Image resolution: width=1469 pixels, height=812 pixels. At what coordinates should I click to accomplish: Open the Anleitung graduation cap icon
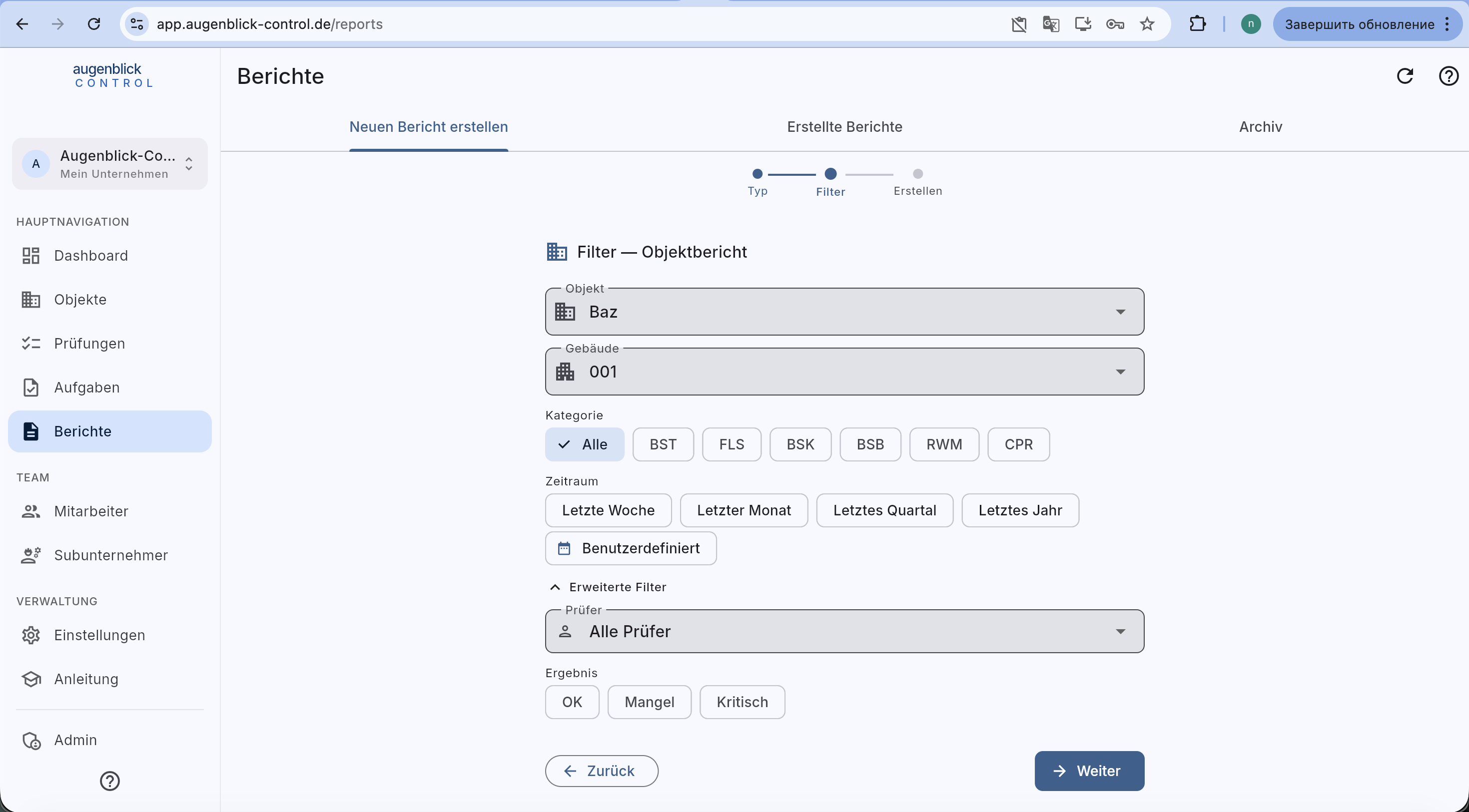[31, 679]
